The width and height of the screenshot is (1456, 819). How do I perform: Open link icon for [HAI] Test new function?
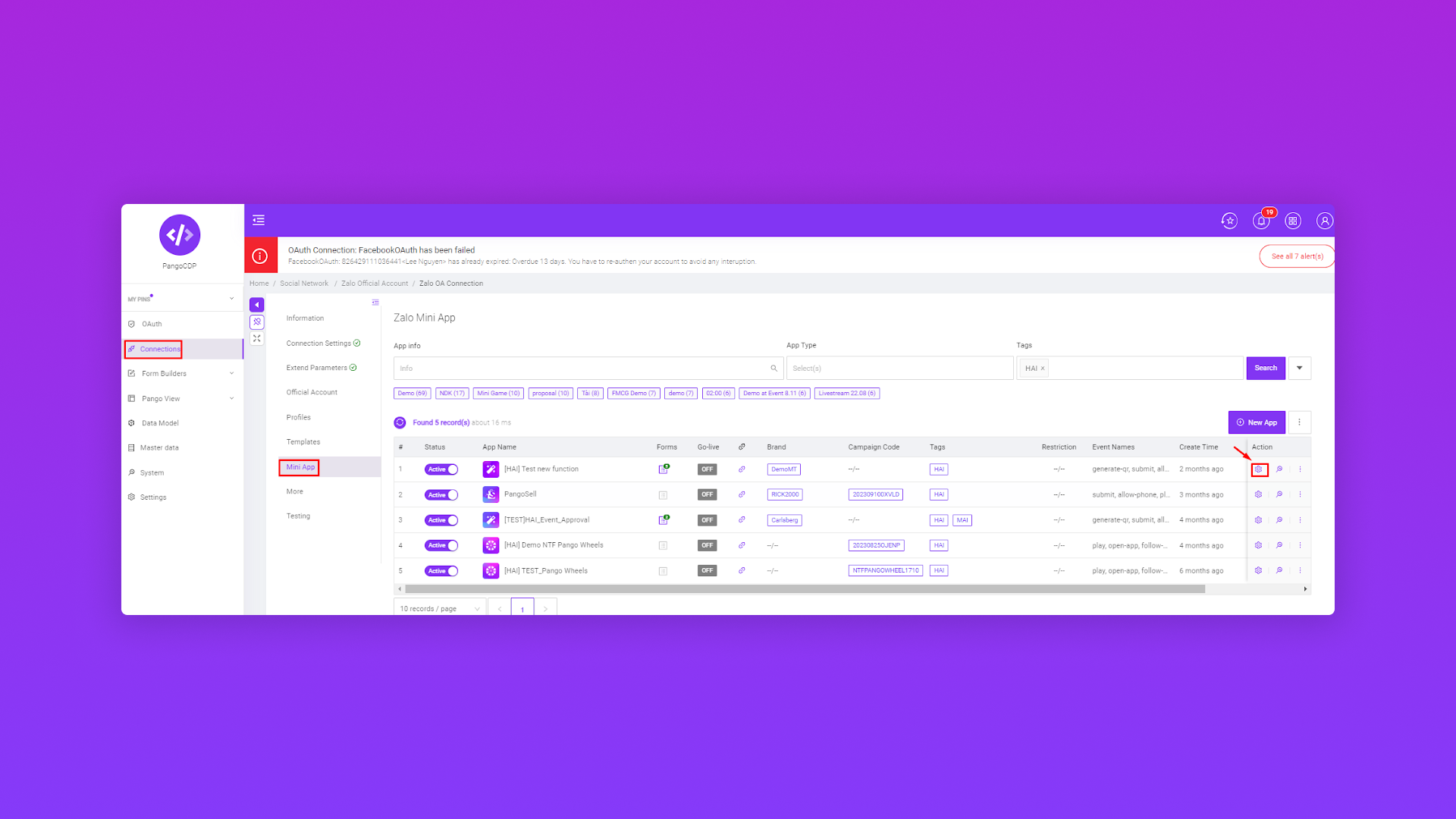742,469
